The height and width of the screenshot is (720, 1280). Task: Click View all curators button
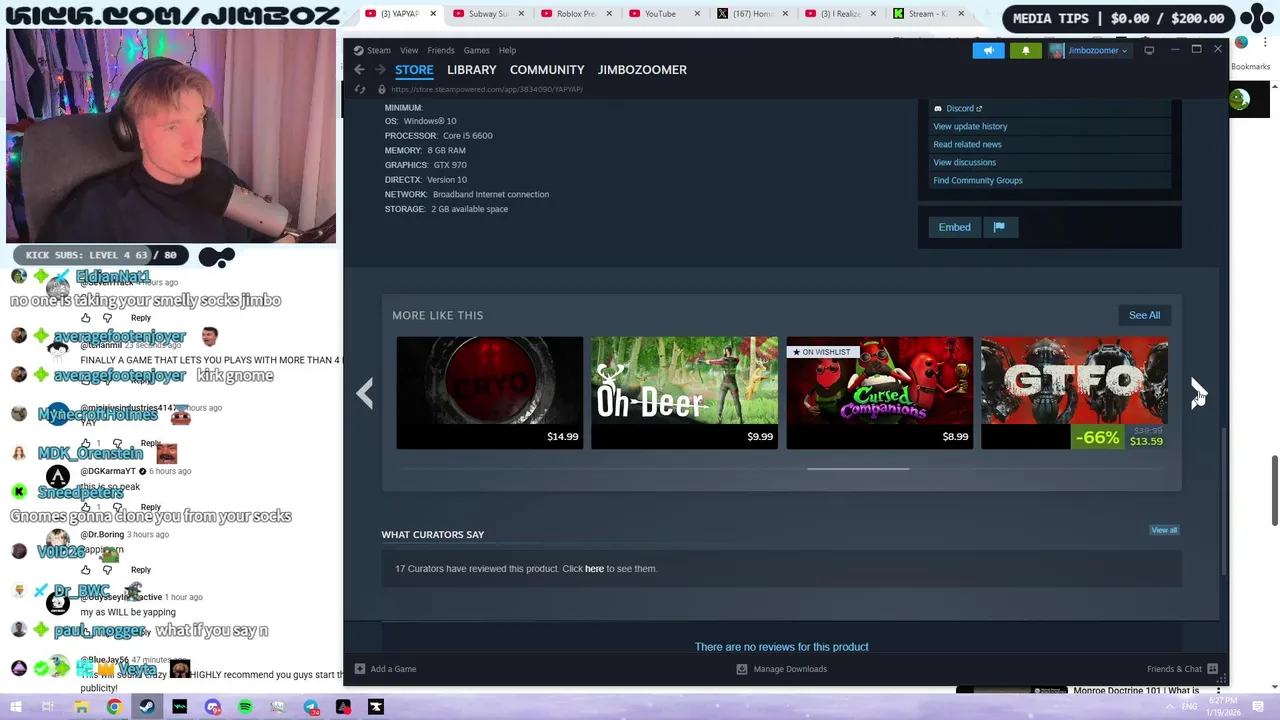point(1164,530)
